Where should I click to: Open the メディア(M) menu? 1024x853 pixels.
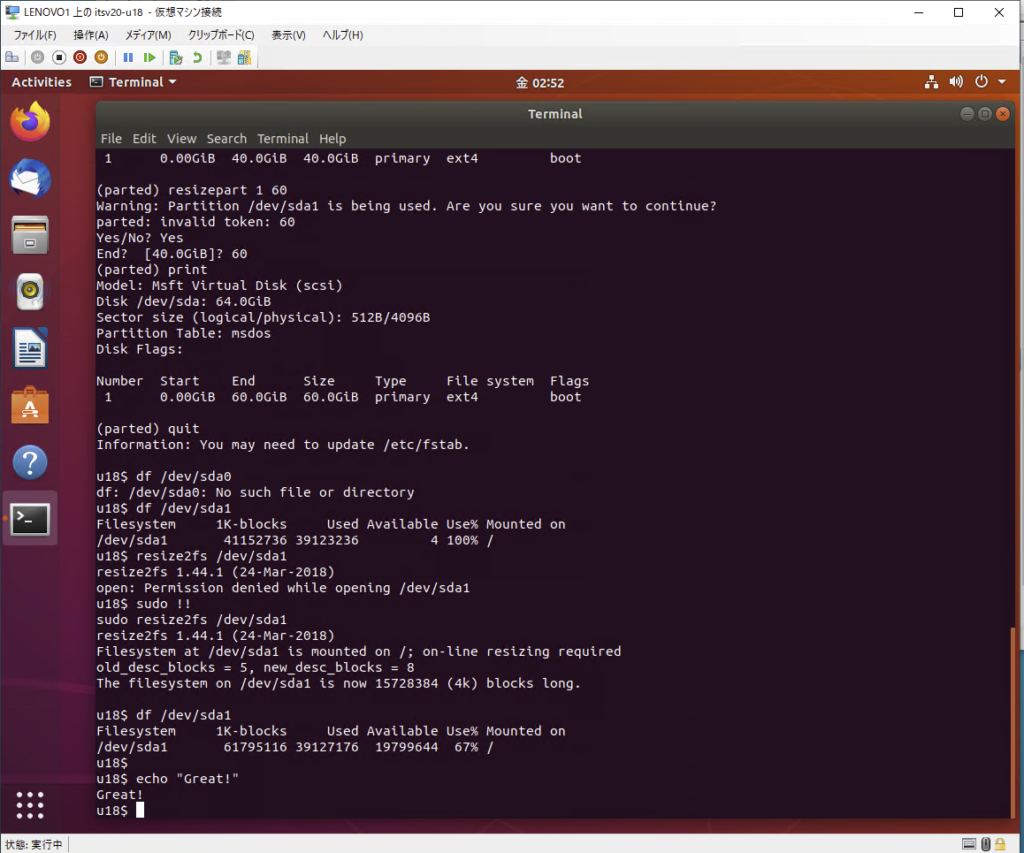[147, 35]
